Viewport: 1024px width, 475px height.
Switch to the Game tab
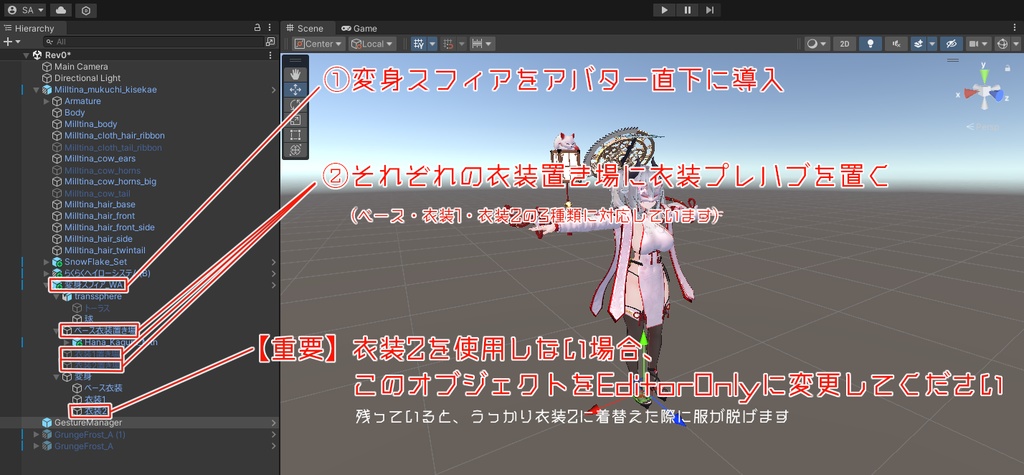[x=360, y=28]
